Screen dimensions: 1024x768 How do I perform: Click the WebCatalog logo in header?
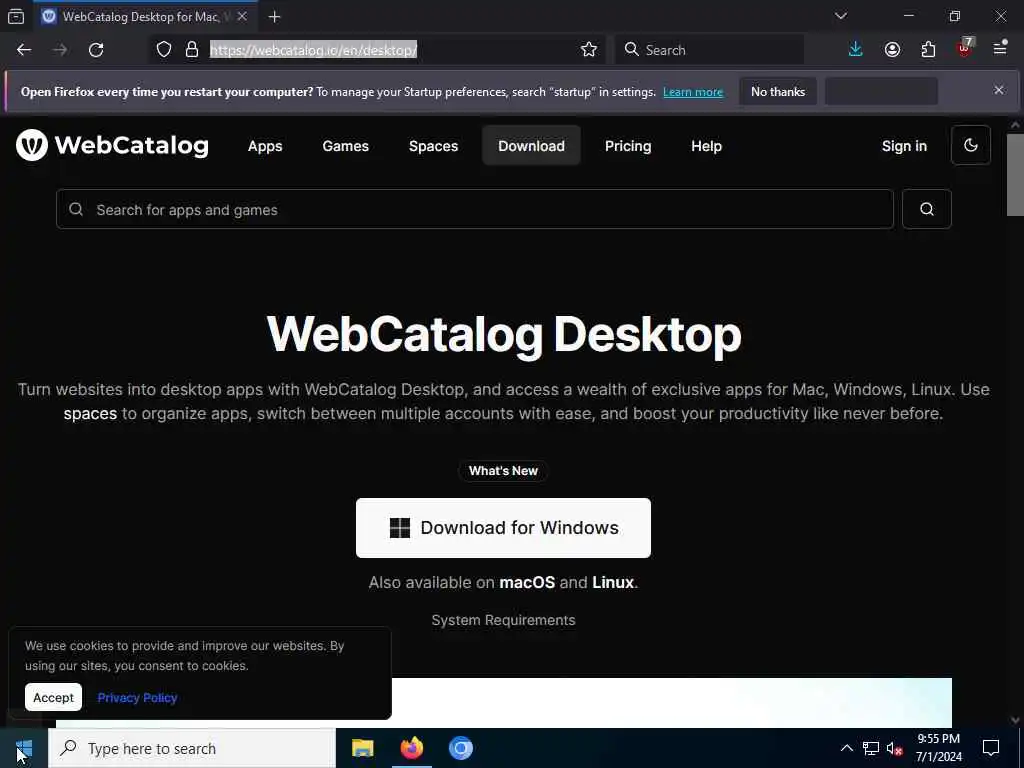pos(112,145)
